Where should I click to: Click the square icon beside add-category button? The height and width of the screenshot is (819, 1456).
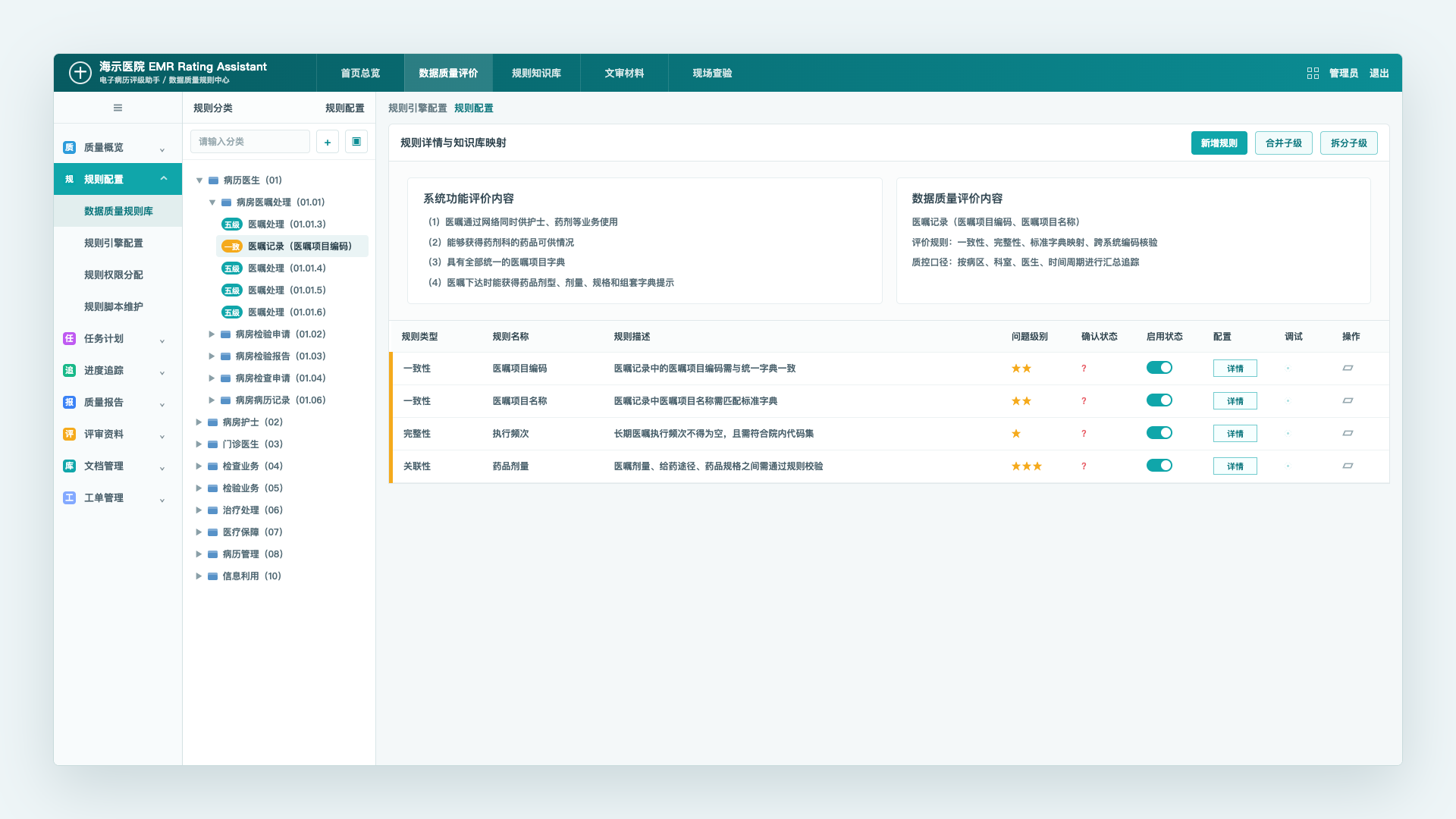pos(356,142)
